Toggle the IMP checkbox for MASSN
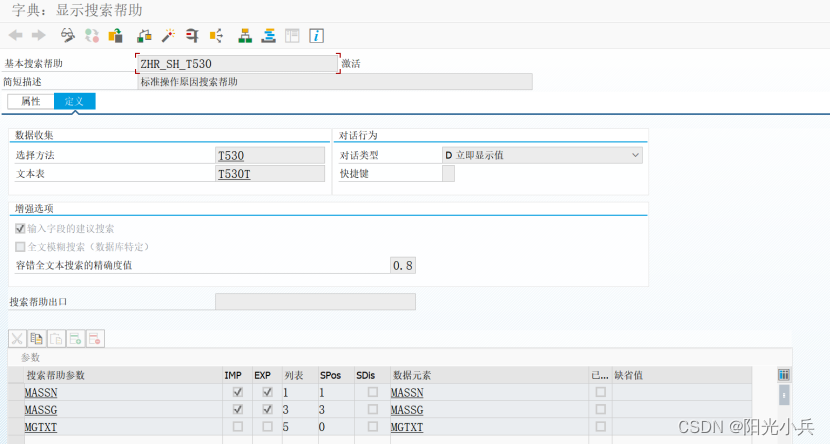 [x=238, y=392]
